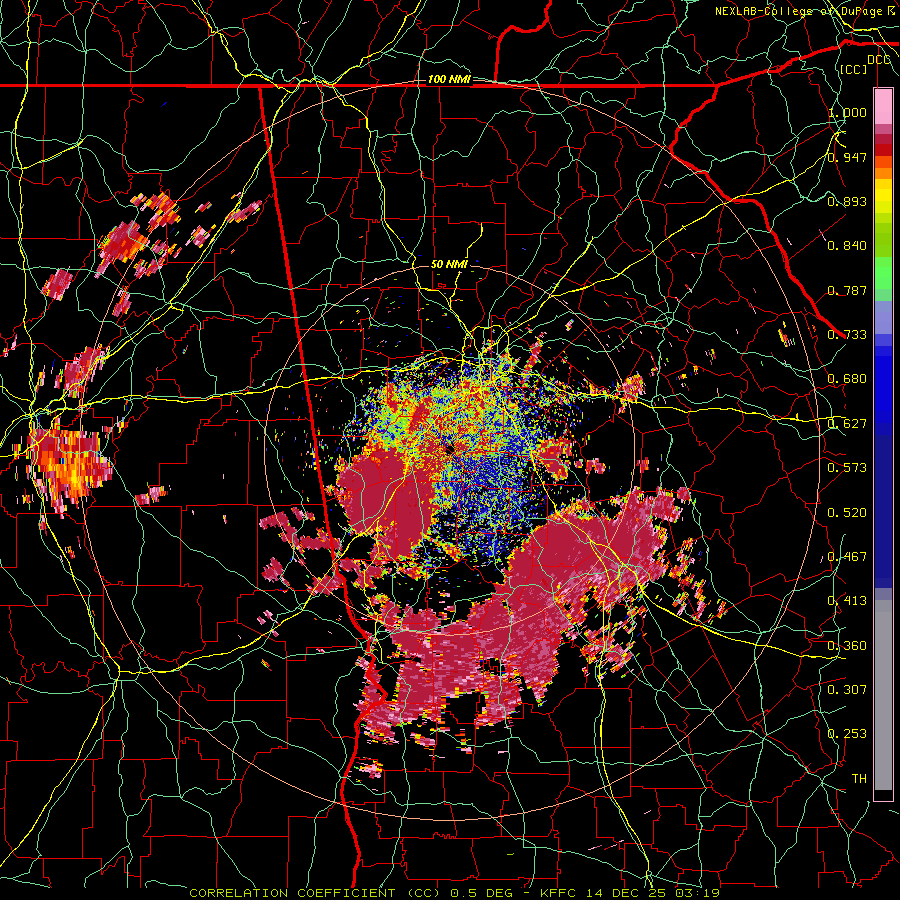Select the 0.787 legend value
The image size is (900, 900).
point(847,290)
